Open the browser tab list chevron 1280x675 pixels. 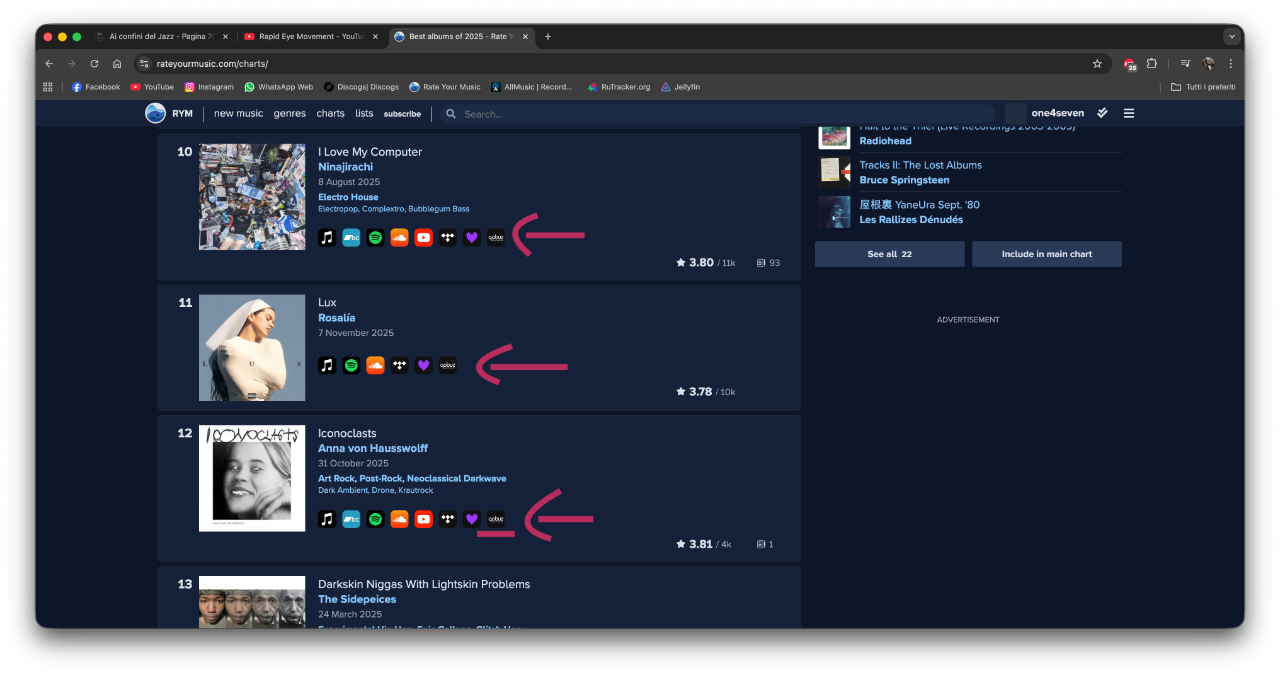(x=1232, y=36)
